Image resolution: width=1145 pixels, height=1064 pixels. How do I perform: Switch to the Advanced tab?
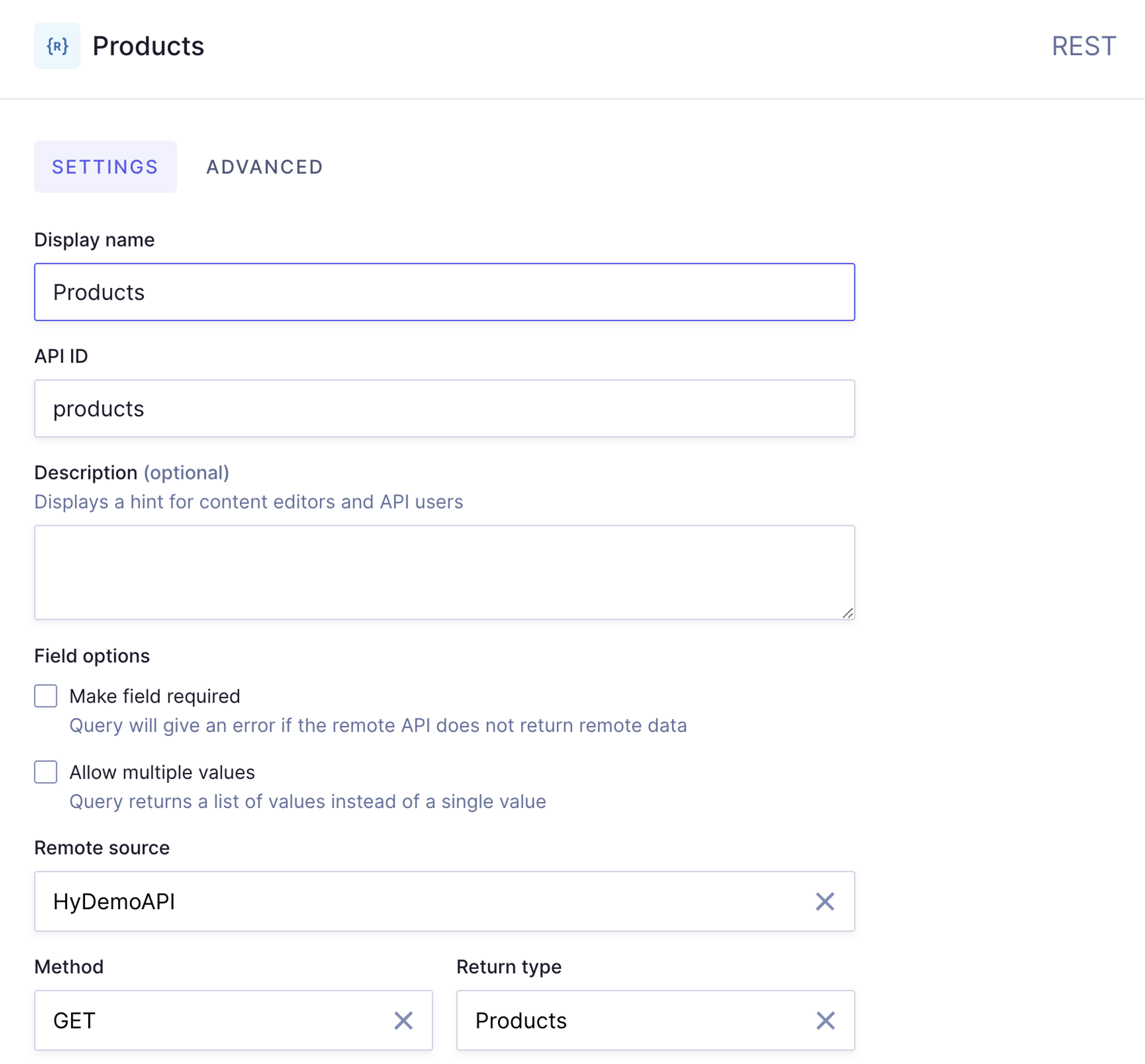265,167
